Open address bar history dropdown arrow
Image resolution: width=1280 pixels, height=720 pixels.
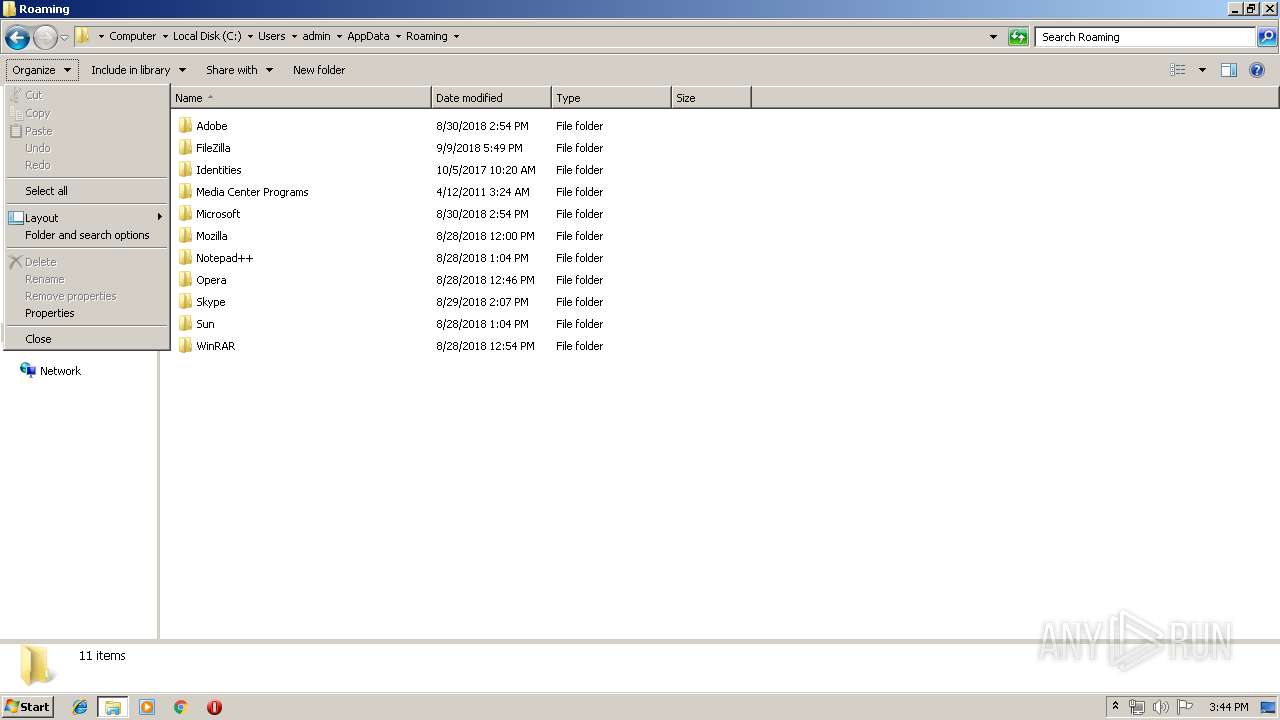coord(993,37)
